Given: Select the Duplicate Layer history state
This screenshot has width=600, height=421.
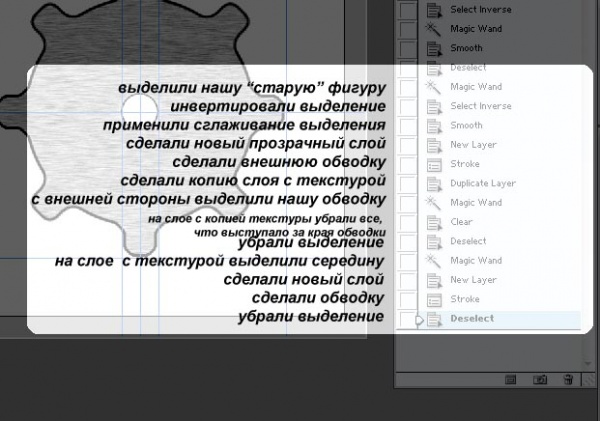Looking at the screenshot, I should pyautogui.click(x=482, y=184).
